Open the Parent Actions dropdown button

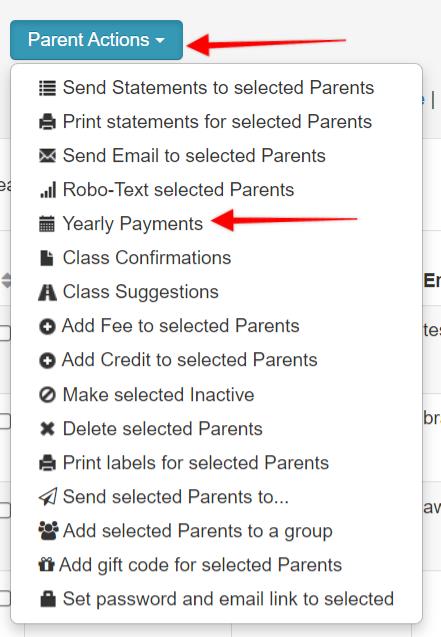coord(96,40)
